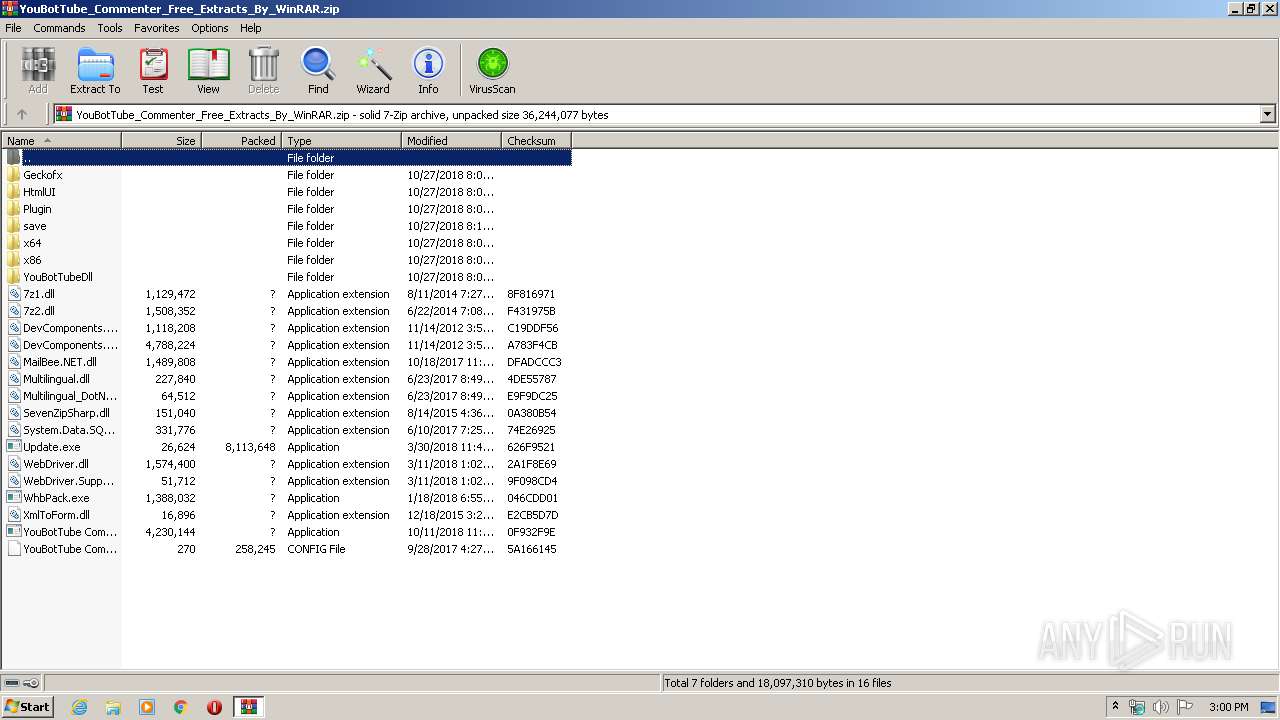Select the x64 folder
Image resolution: width=1280 pixels, height=720 pixels.
coord(287,243)
